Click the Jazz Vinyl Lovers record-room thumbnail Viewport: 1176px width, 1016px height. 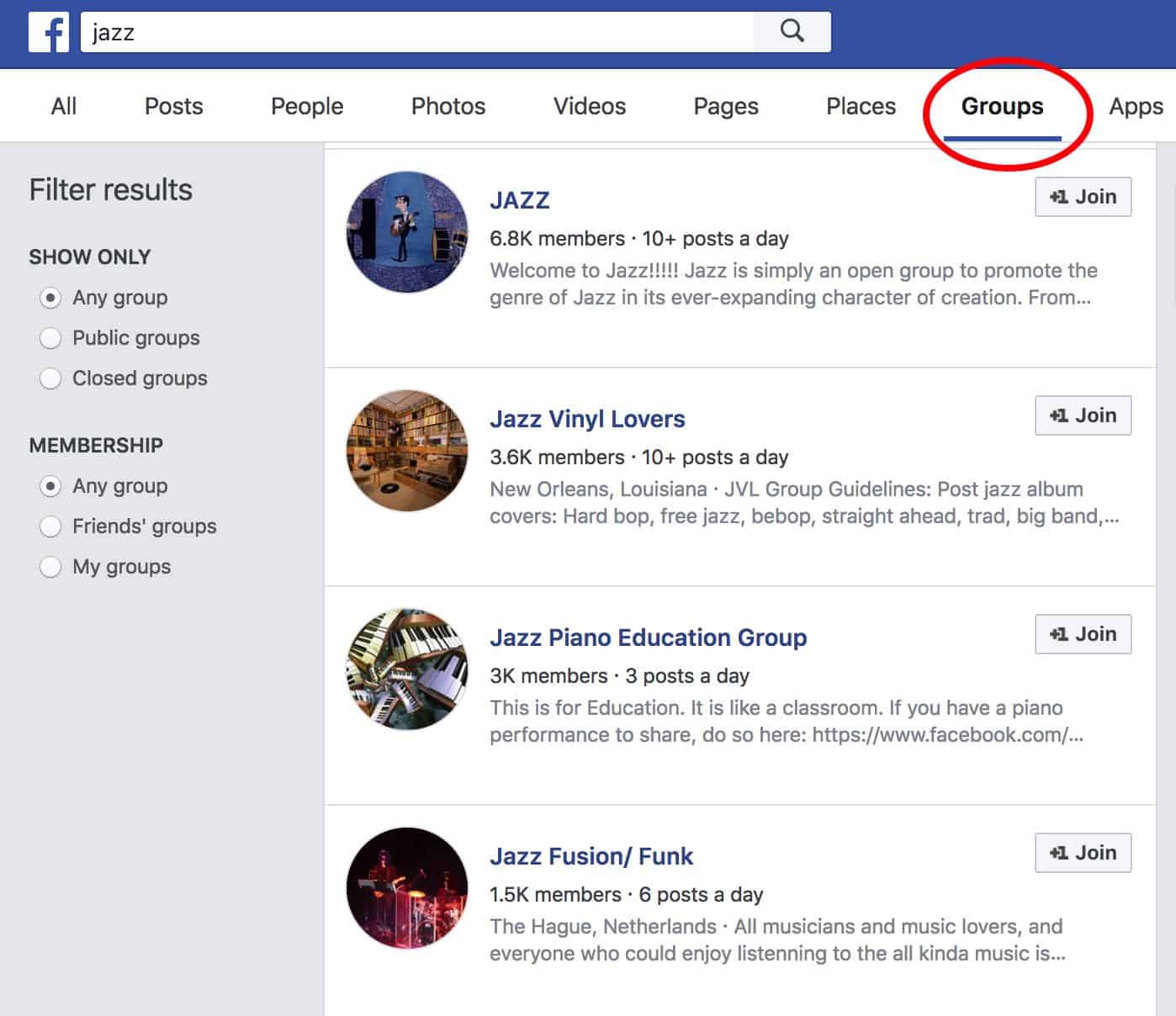pyautogui.click(x=407, y=451)
